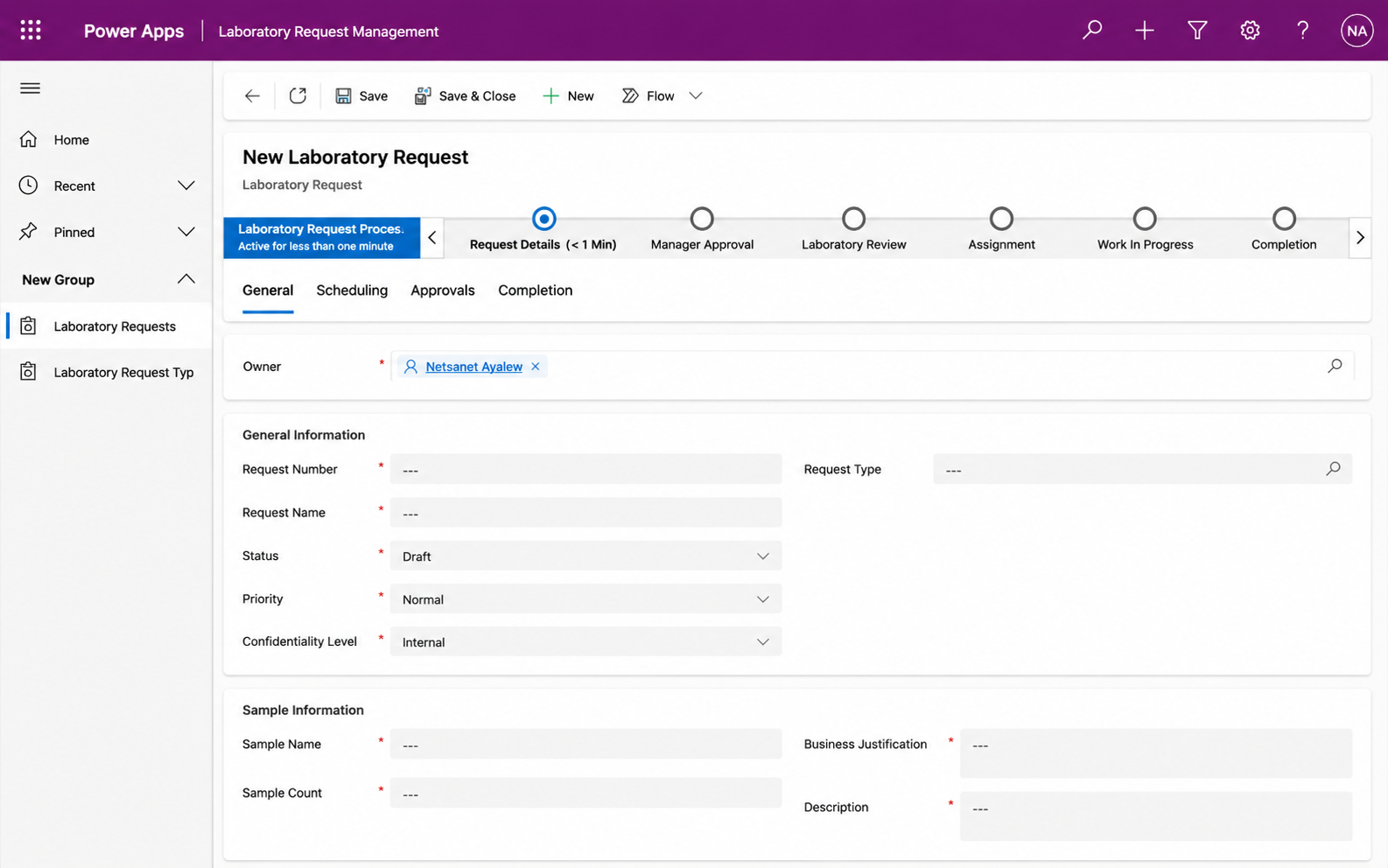The height and width of the screenshot is (868, 1388).
Task: Open Laboratory Request Typ sidebar item
Action: (106, 372)
